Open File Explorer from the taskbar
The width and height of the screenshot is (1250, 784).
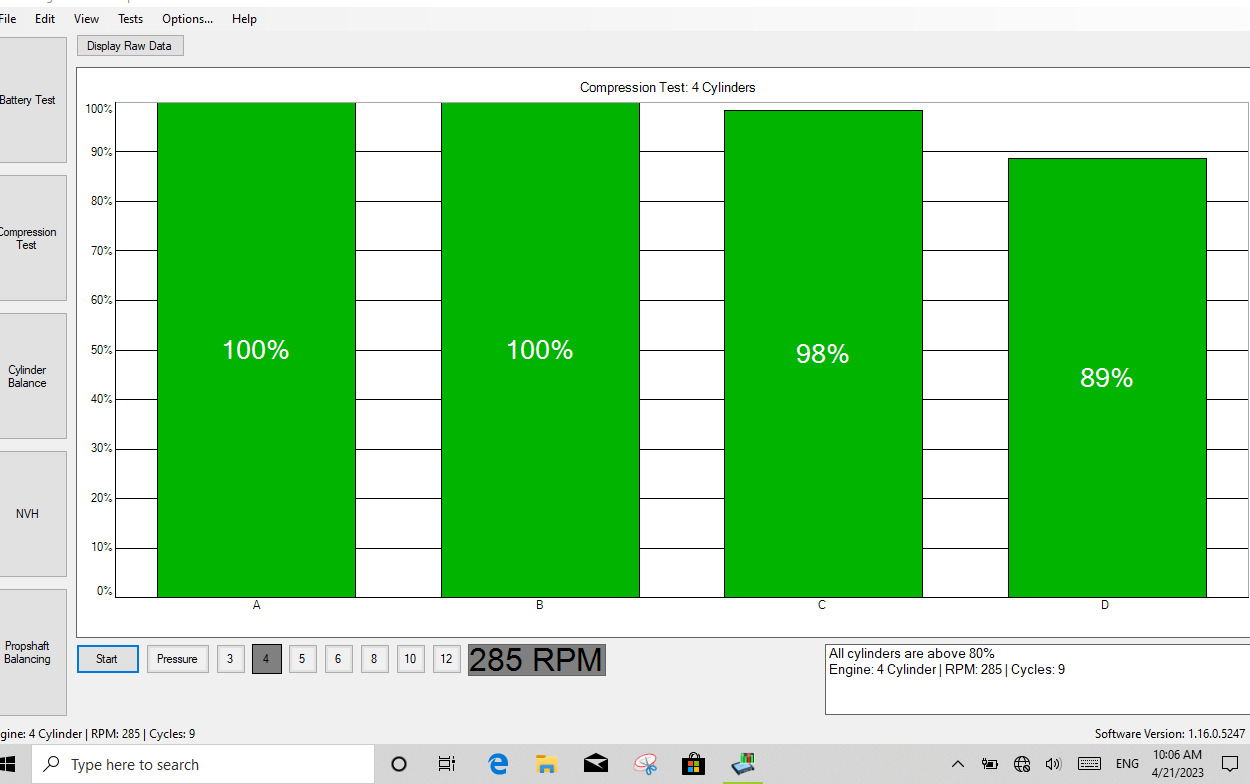point(546,765)
